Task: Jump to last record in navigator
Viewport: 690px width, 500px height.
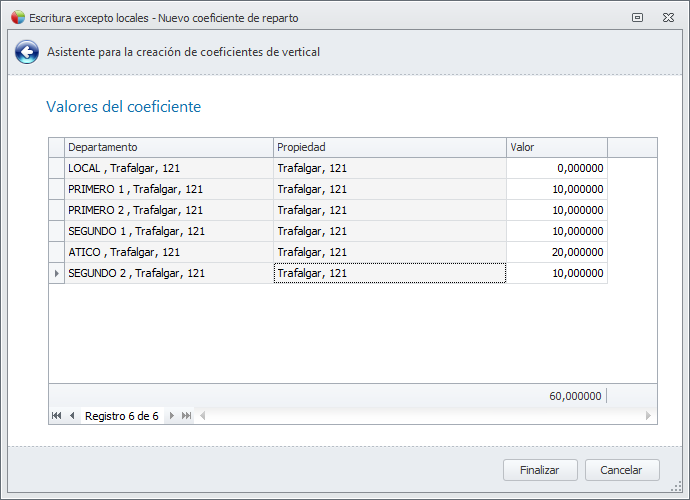Action: pos(186,416)
